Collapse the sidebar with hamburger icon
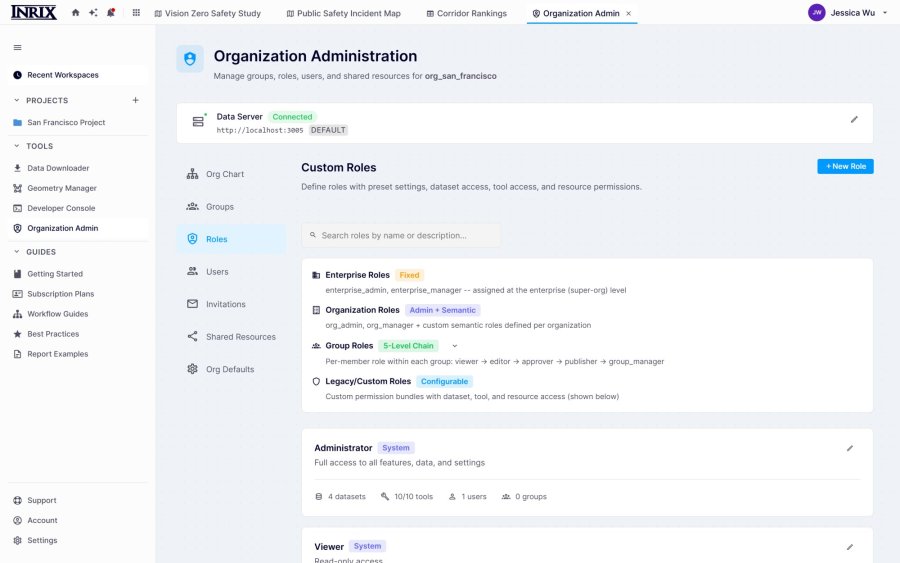This screenshot has width=900, height=563. pyautogui.click(x=17, y=48)
